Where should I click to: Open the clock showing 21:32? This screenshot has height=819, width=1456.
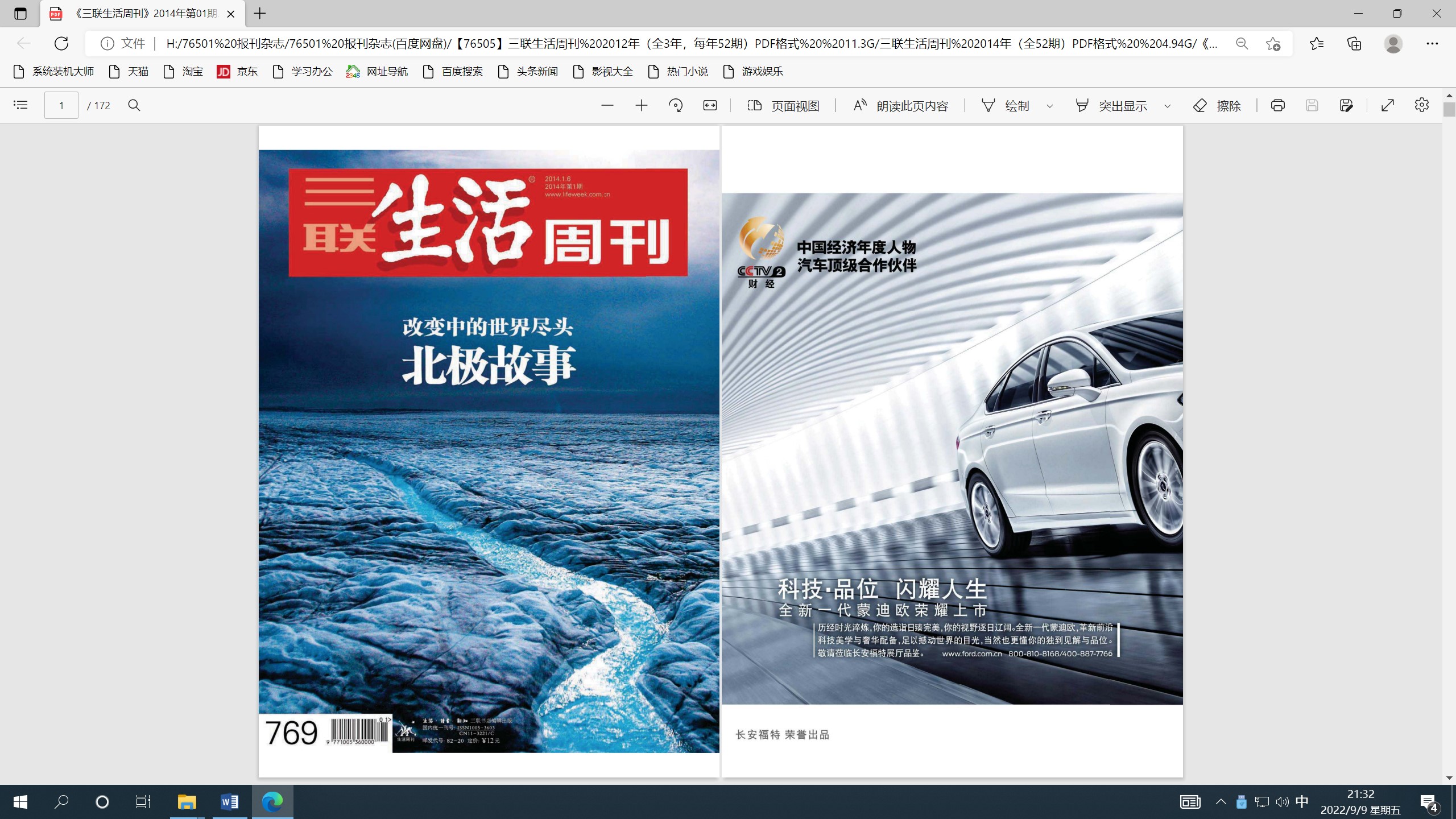(x=1360, y=802)
